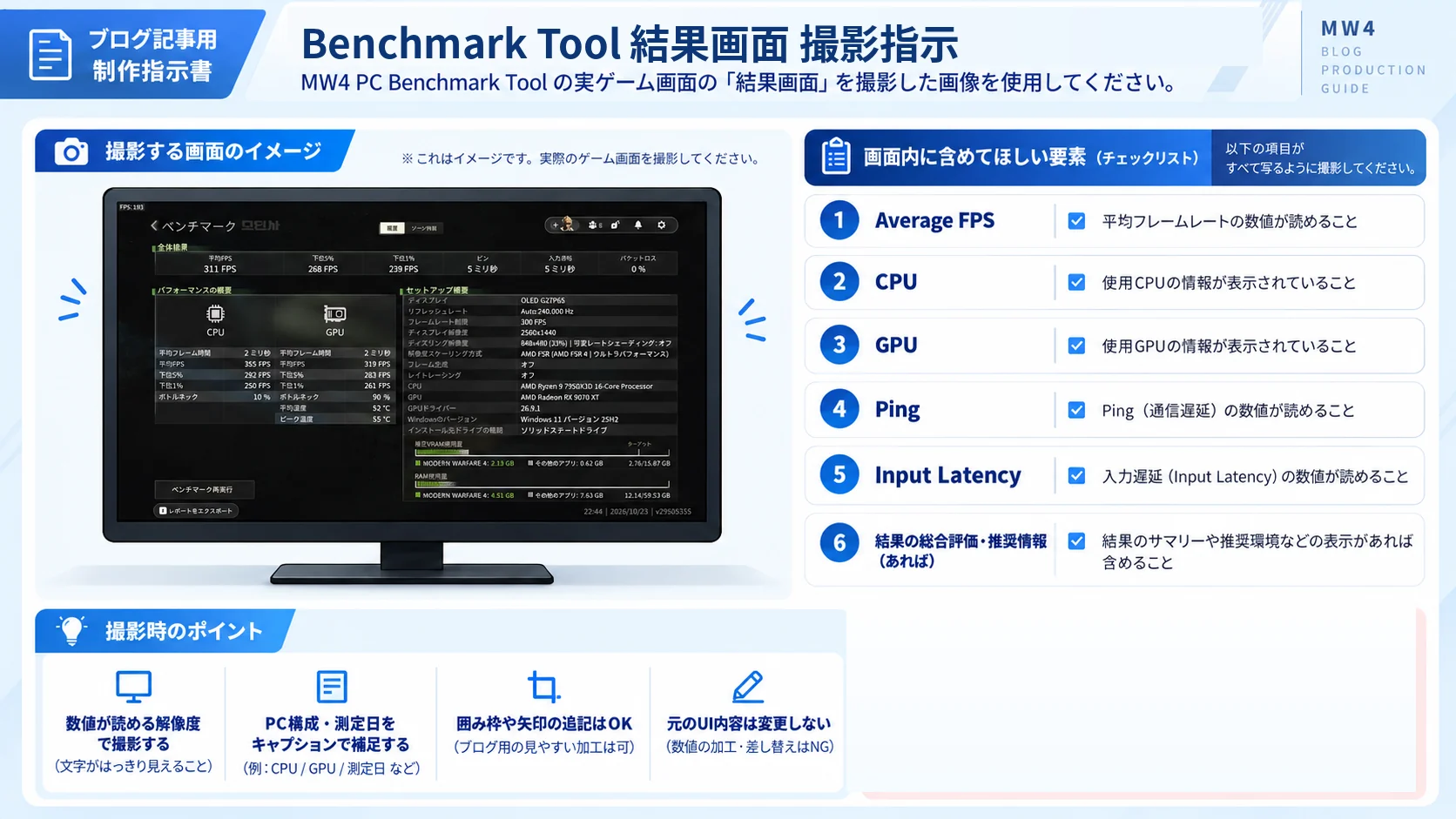The width and height of the screenshot is (1456, 819).
Task: Click the number 3 badge beside GPU
Action: (x=839, y=345)
